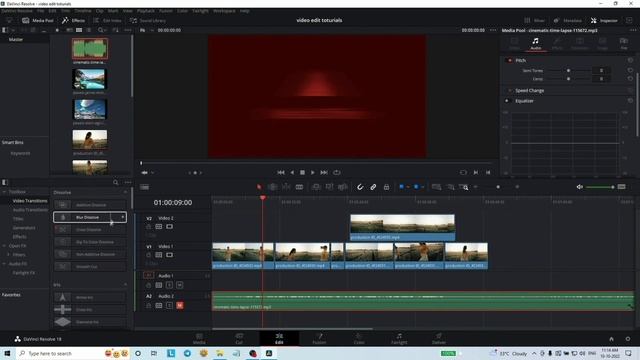Viewport: 640px width, 360px height.
Task: Open the Color page
Action: pos(359,338)
